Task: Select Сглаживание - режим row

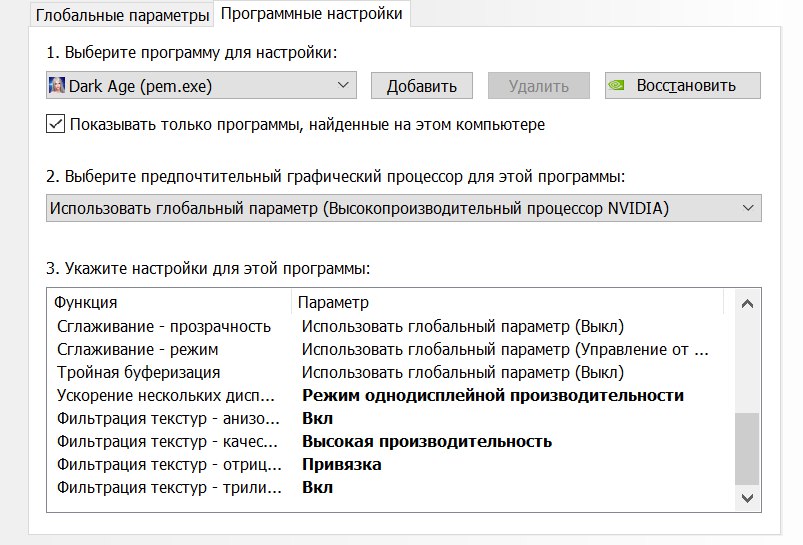Action: point(391,349)
